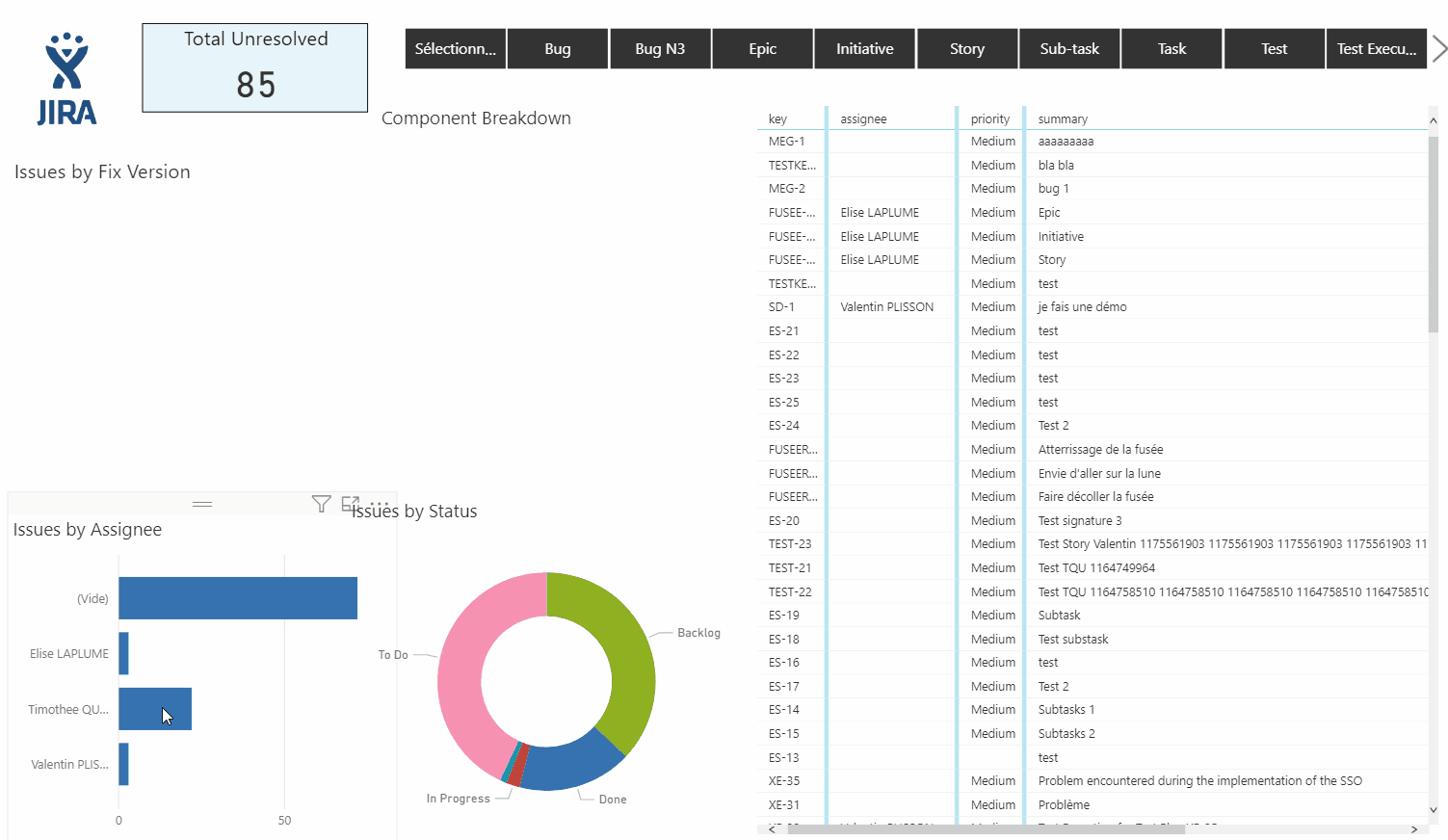The image size is (1448, 840).
Task: Click the filter funnel icon on Issues by Assignee
Action: click(x=322, y=504)
